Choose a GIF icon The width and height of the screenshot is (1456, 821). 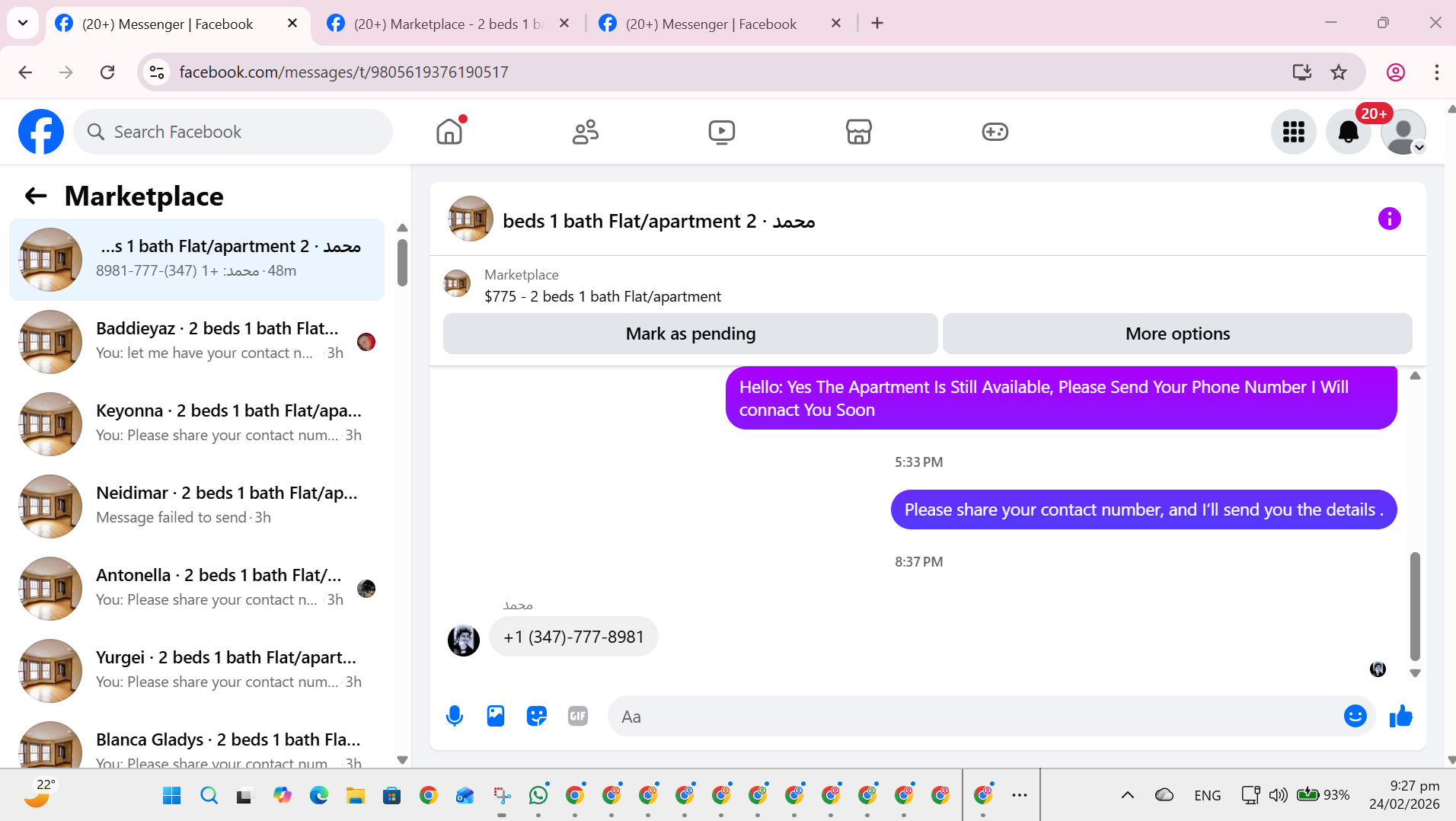[578, 717]
